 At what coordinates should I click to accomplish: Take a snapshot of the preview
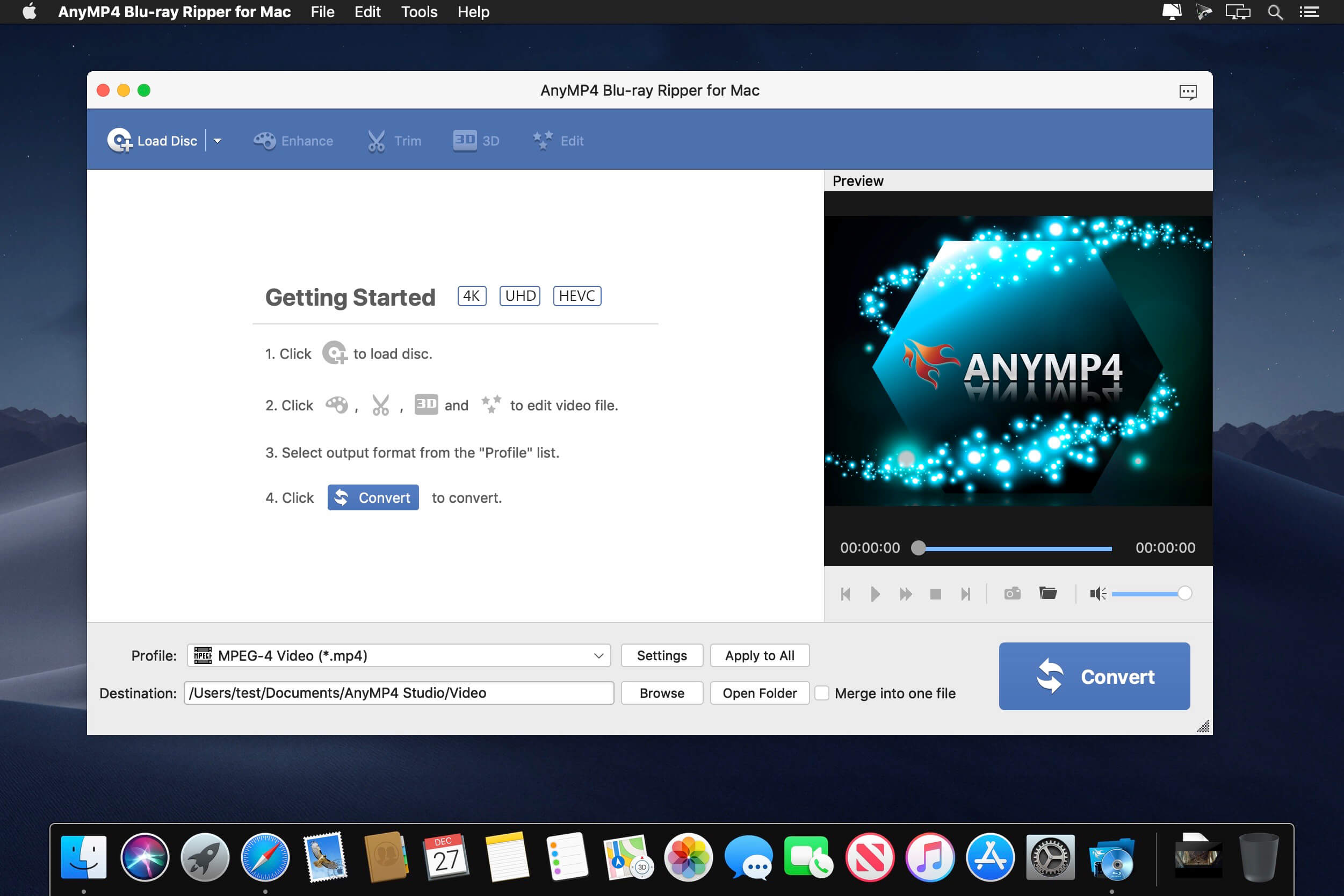click(x=1012, y=594)
